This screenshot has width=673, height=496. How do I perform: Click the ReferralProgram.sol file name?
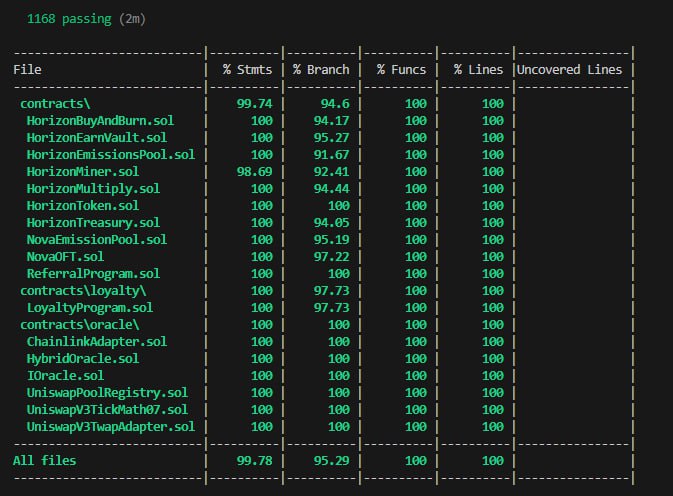coord(93,273)
